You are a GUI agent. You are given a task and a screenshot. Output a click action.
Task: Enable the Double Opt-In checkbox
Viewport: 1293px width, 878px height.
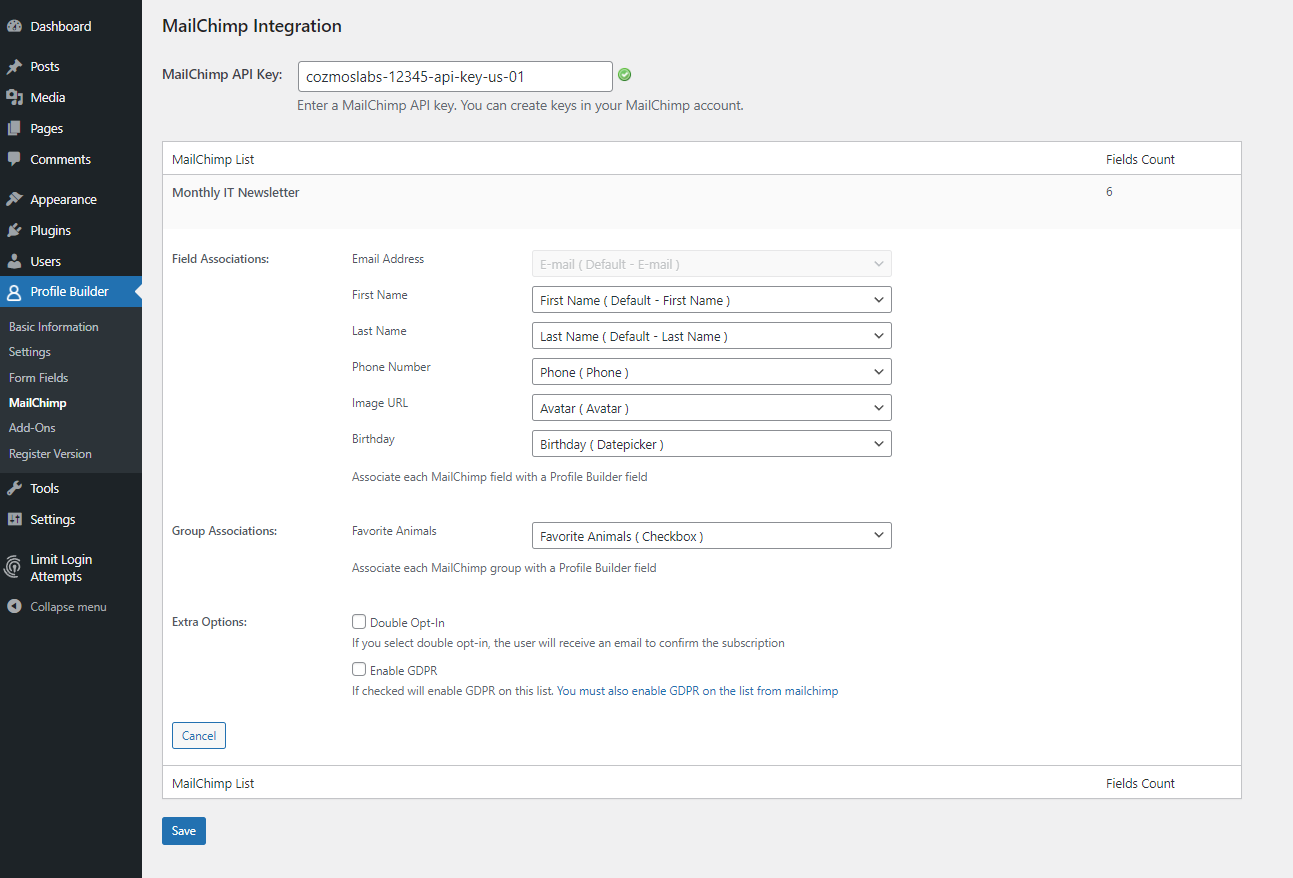pyautogui.click(x=359, y=622)
